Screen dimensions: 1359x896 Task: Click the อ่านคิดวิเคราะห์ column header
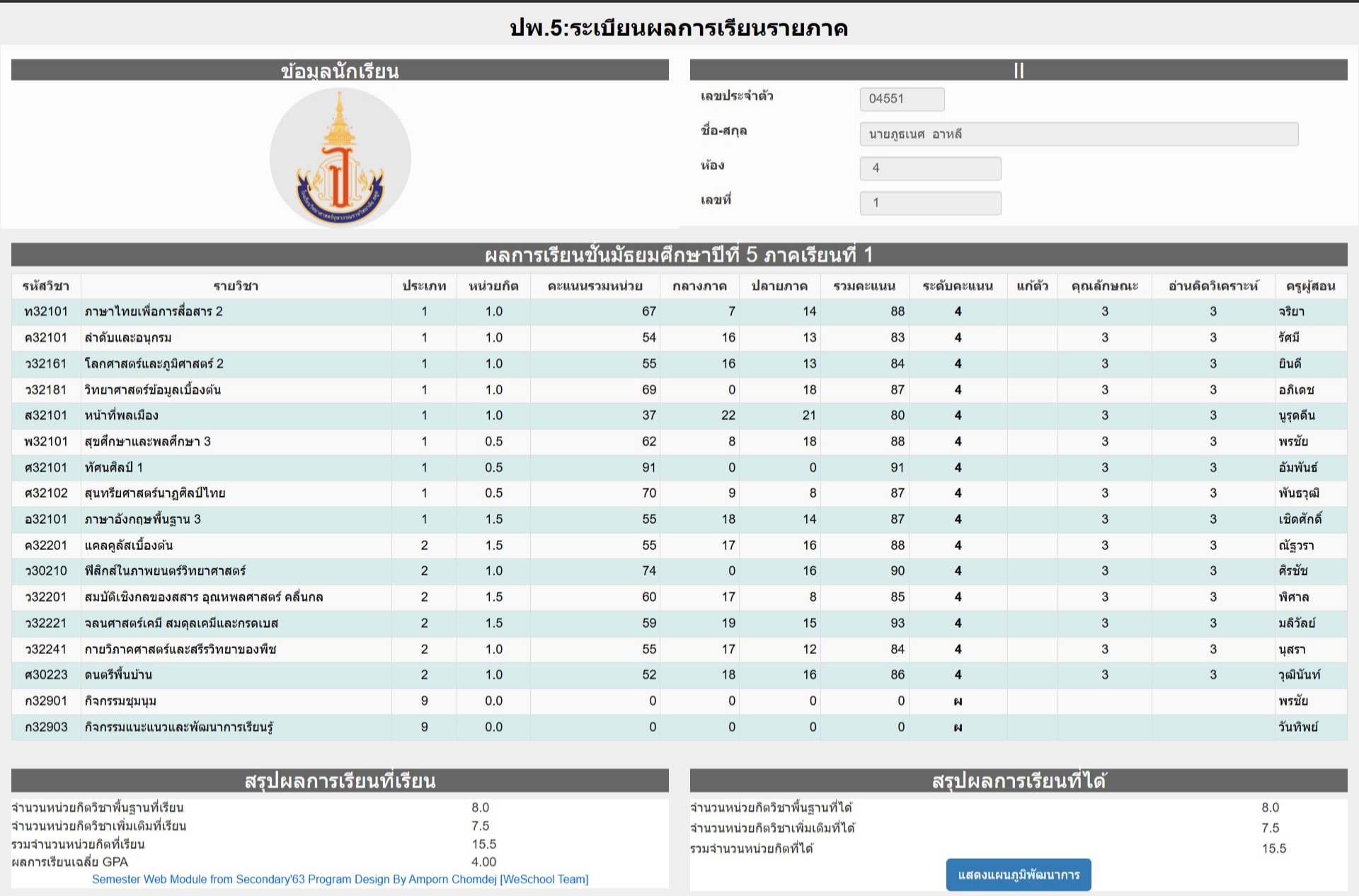tap(1213, 286)
